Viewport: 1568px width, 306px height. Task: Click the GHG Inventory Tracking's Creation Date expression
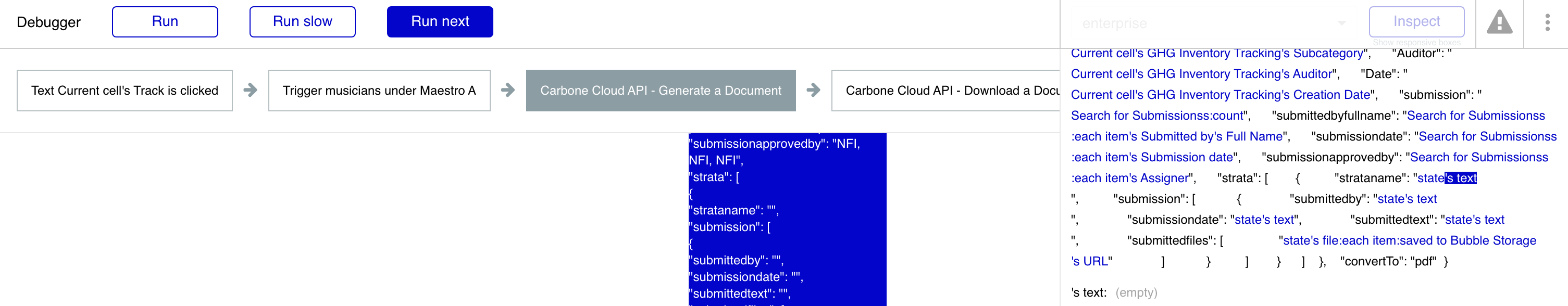[x=1221, y=95]
